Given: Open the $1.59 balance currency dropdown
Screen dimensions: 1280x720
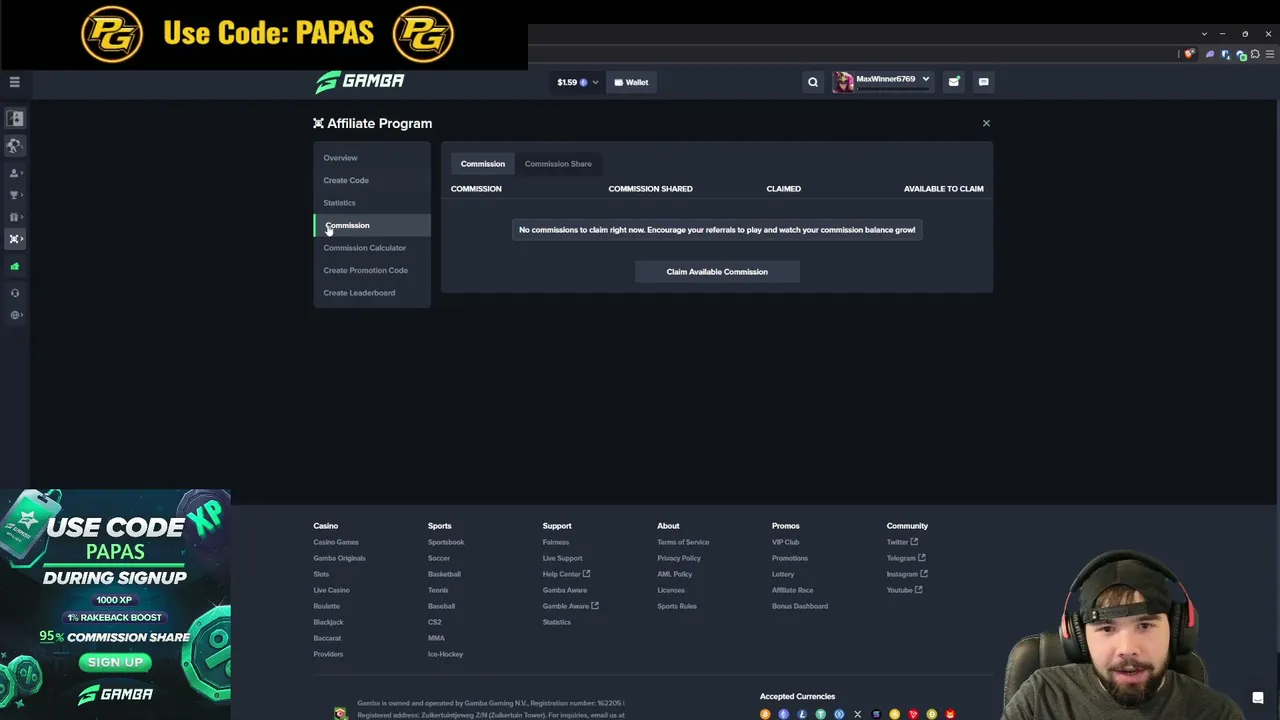Looking at the screenshot, I should click(577, 82).
